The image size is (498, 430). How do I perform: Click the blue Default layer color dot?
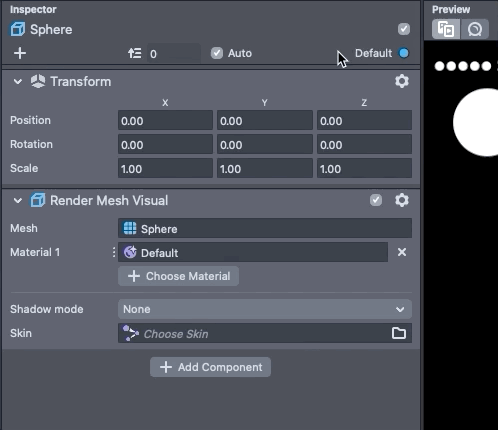[x=404, y=53]
